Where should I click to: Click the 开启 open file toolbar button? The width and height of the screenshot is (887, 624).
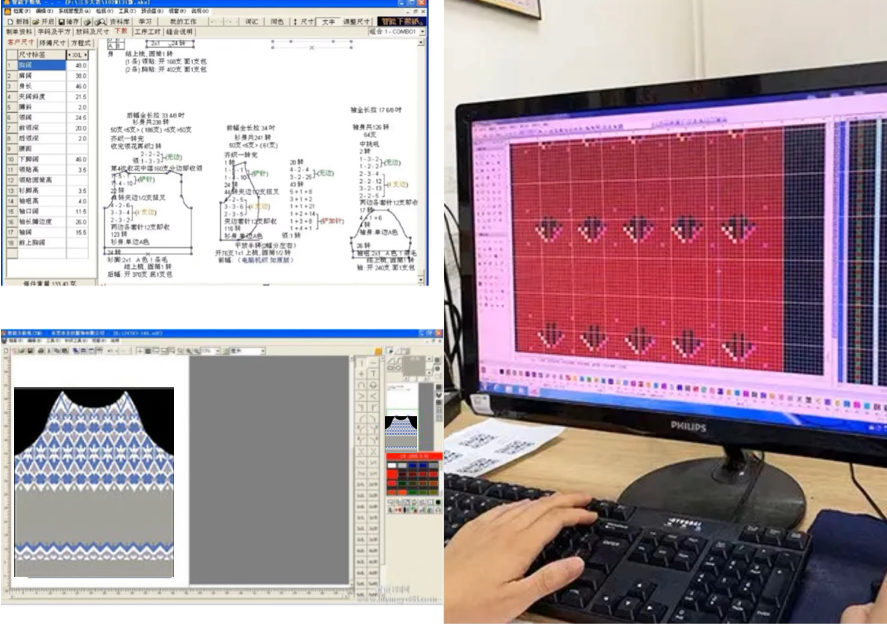pos(44,21)
